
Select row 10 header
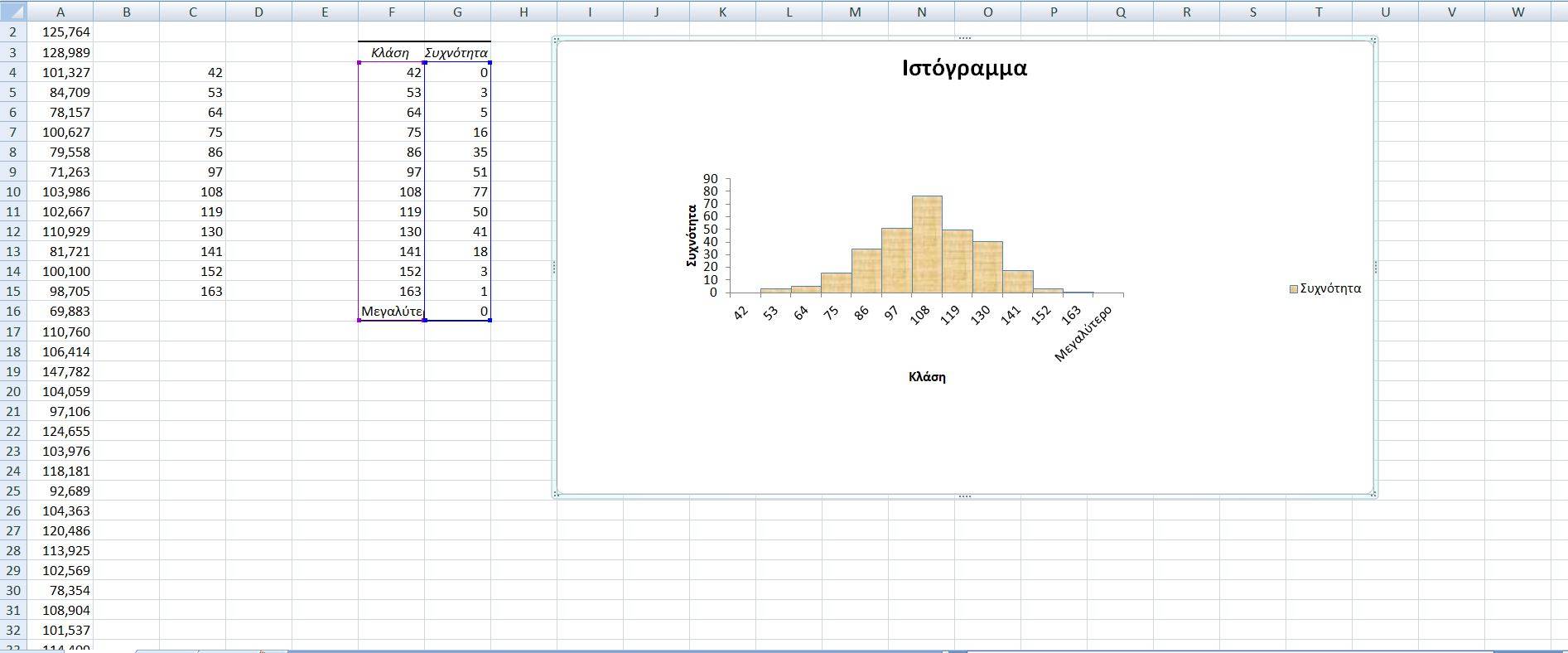click(x=13, y=191)
